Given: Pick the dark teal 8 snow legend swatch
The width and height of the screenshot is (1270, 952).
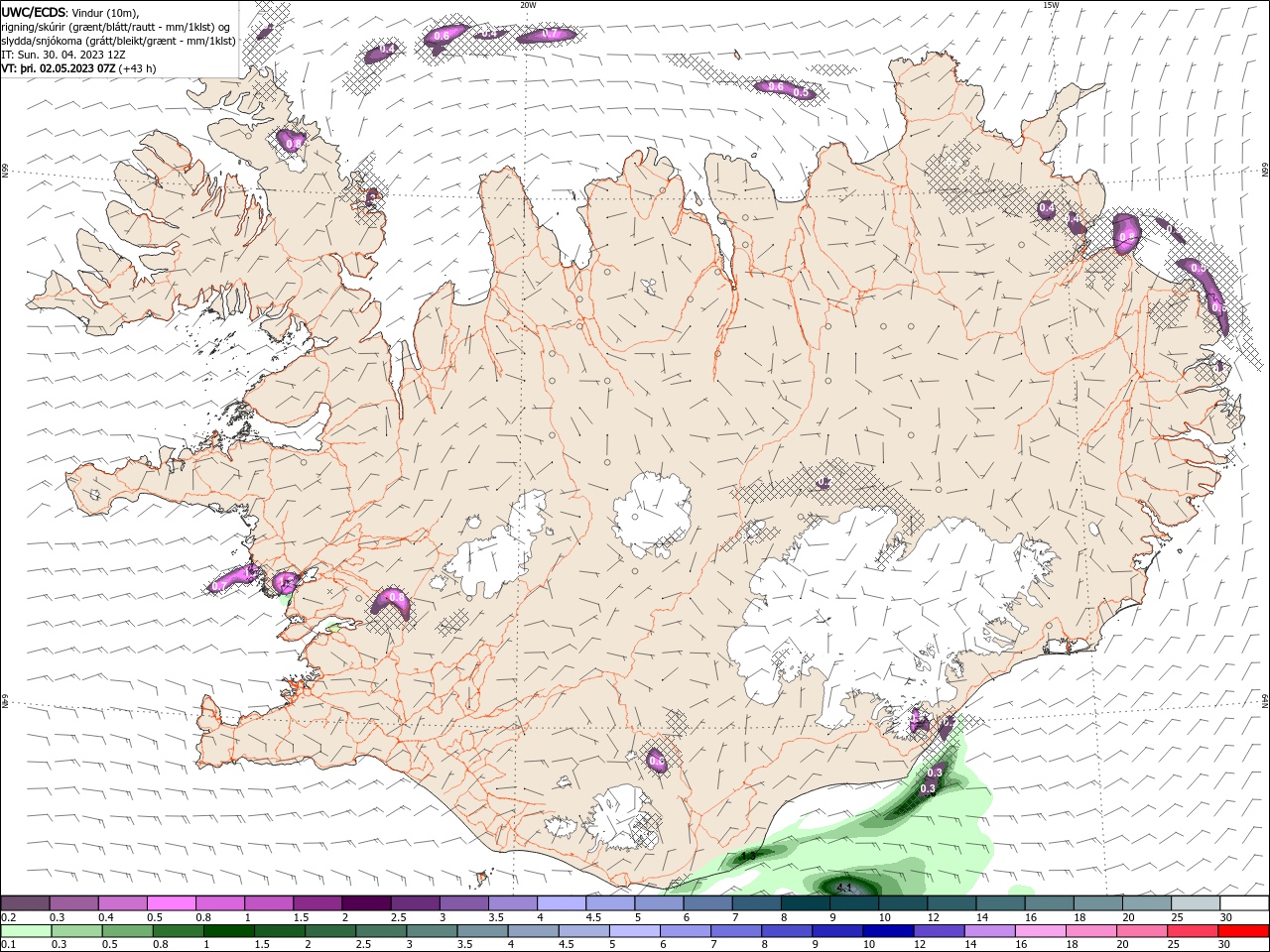Looking at the screenshot, I should coord(806,903).
